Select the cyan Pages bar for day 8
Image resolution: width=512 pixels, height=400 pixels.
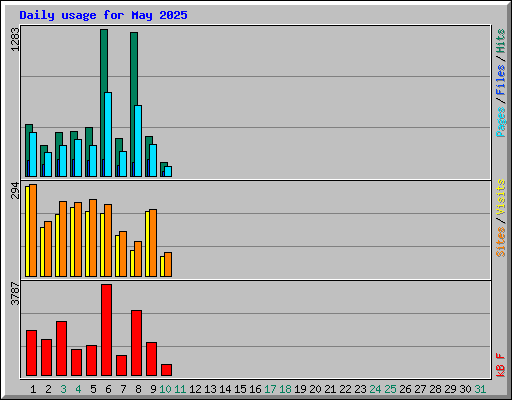138,141
